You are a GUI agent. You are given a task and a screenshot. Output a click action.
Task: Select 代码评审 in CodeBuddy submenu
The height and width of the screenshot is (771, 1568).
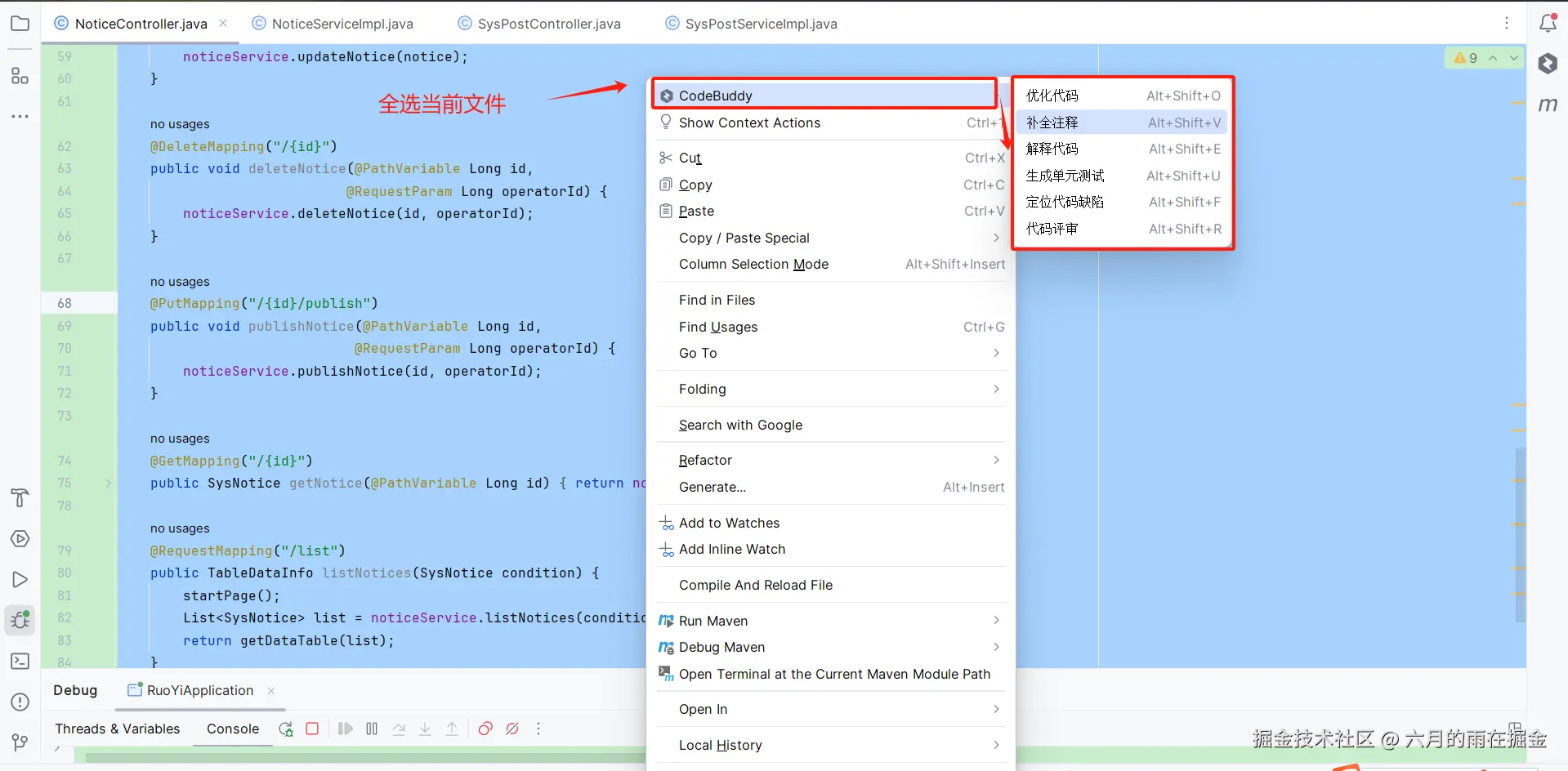point(1123,229)
